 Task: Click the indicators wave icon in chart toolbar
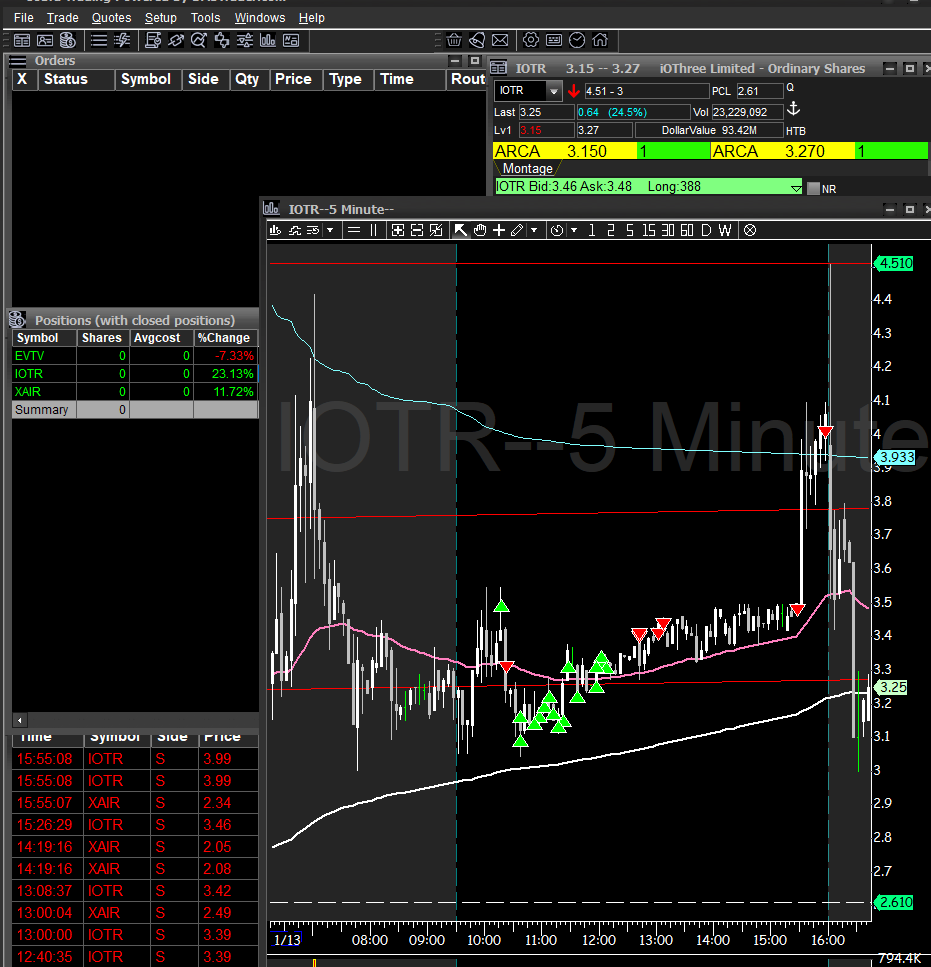[295, 231]
